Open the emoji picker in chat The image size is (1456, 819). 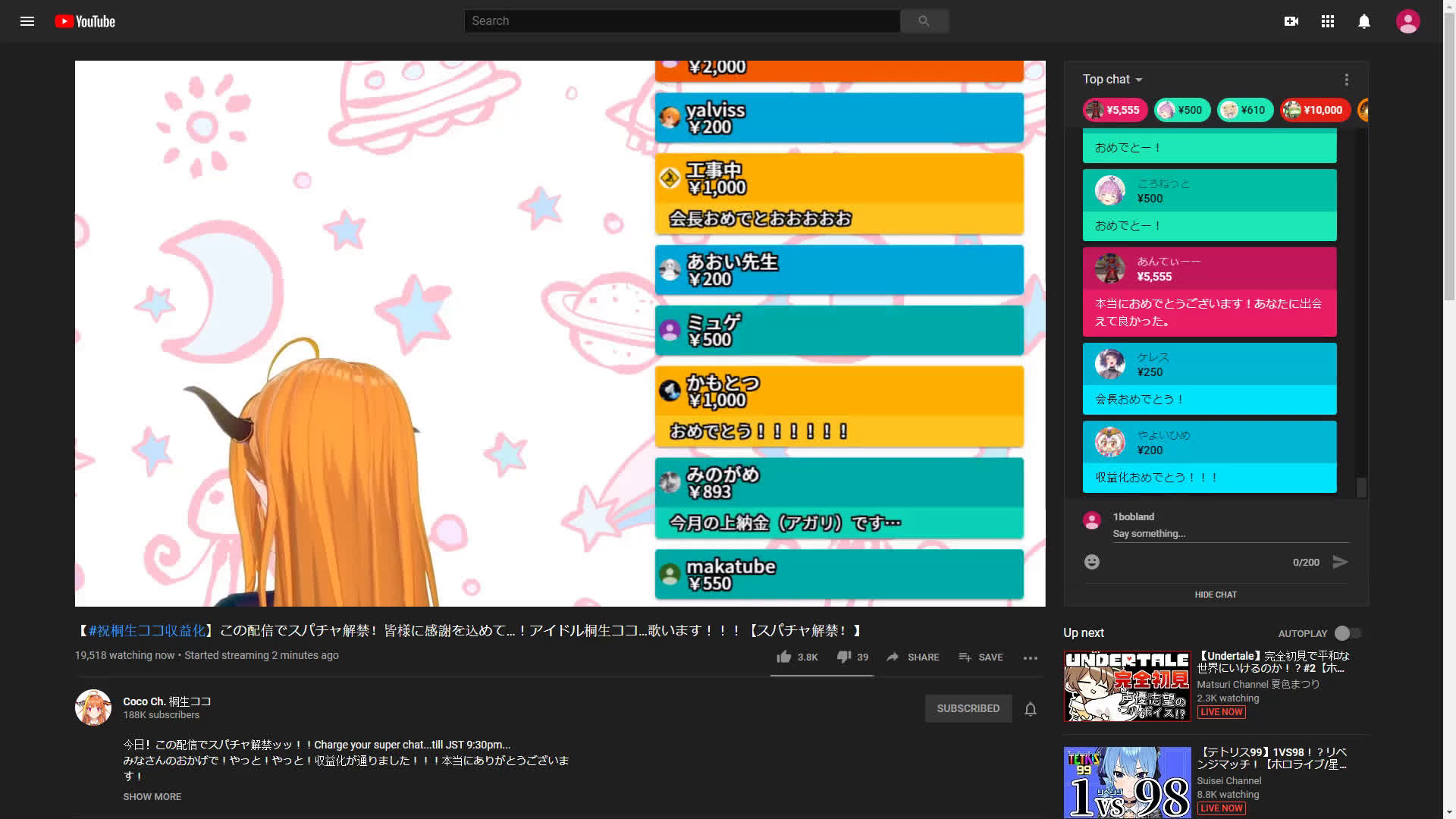click(x=1092, y=562)
